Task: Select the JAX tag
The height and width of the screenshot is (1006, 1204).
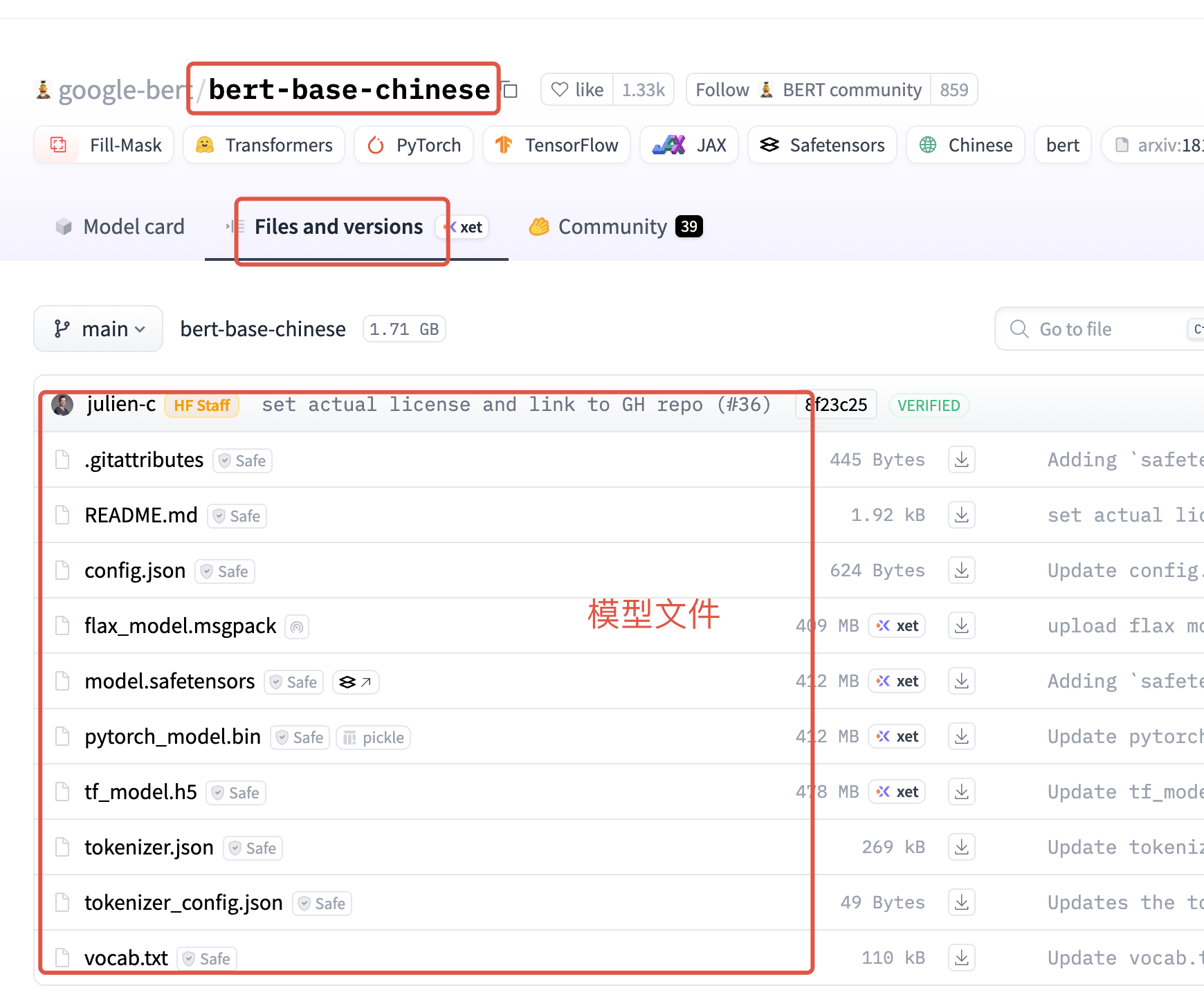Action: 689,145
